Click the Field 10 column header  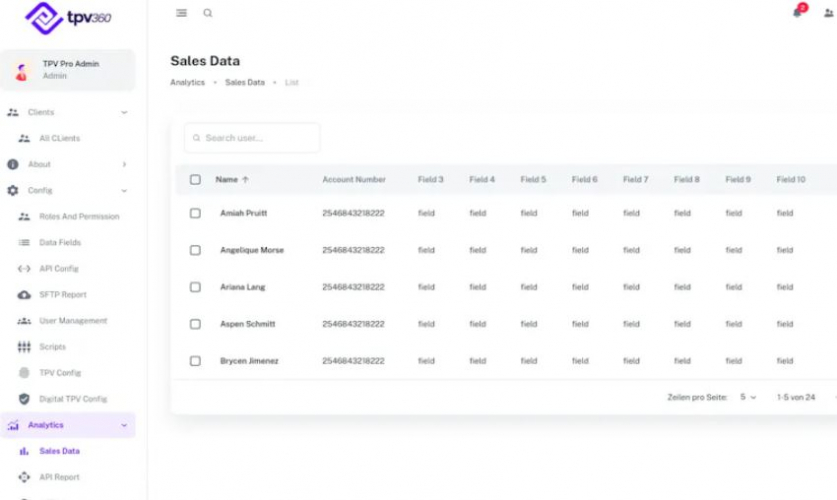click(791, 179)
